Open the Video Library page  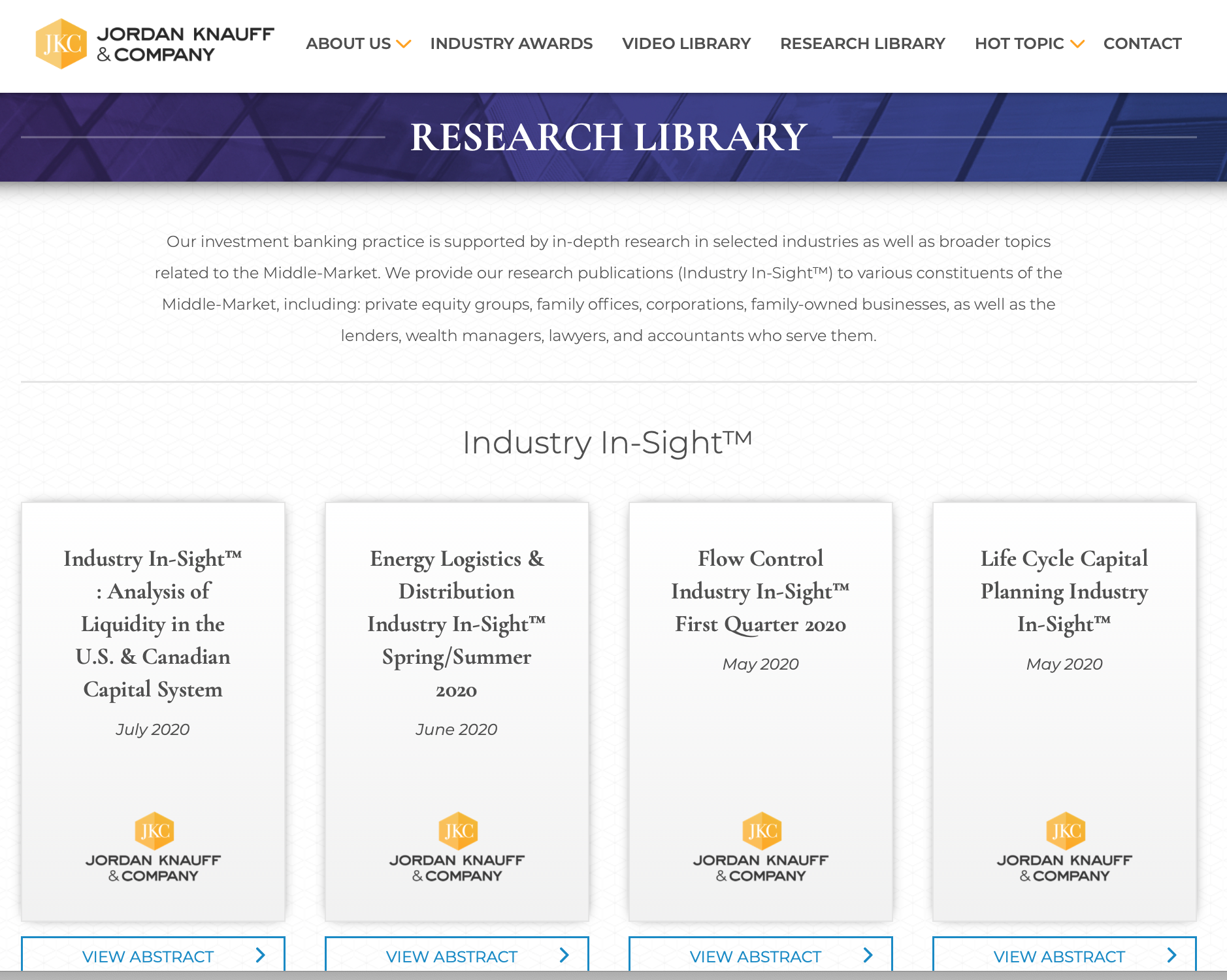pyautogui.click(x=687, y=44)
